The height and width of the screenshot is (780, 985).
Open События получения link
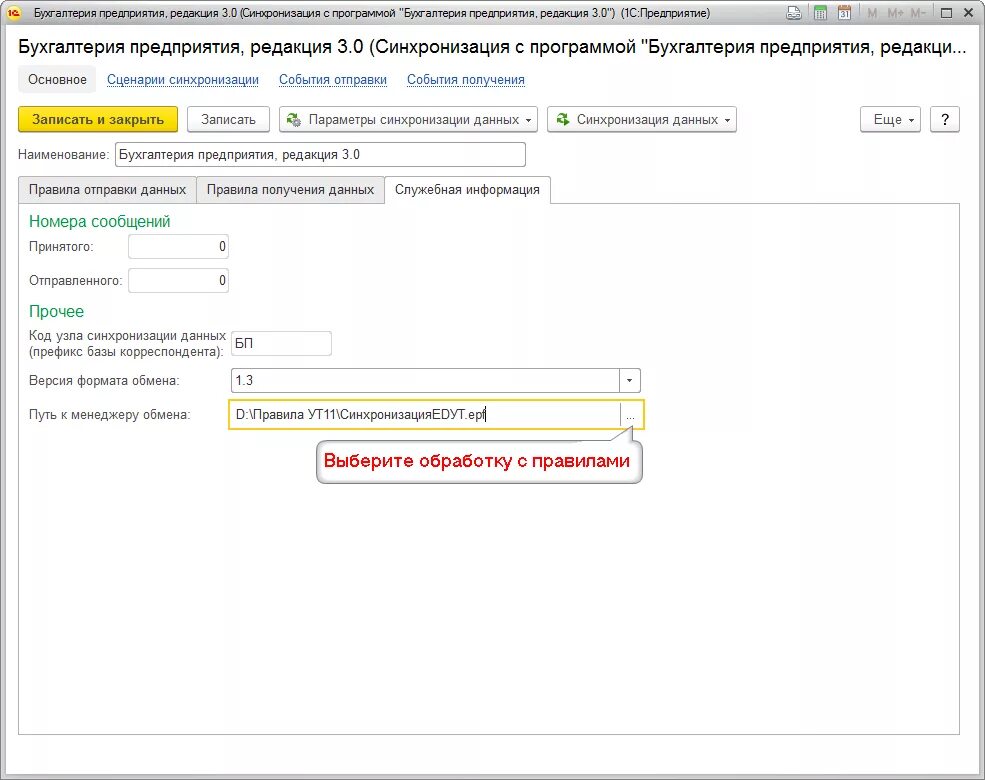tap(465, 80)
